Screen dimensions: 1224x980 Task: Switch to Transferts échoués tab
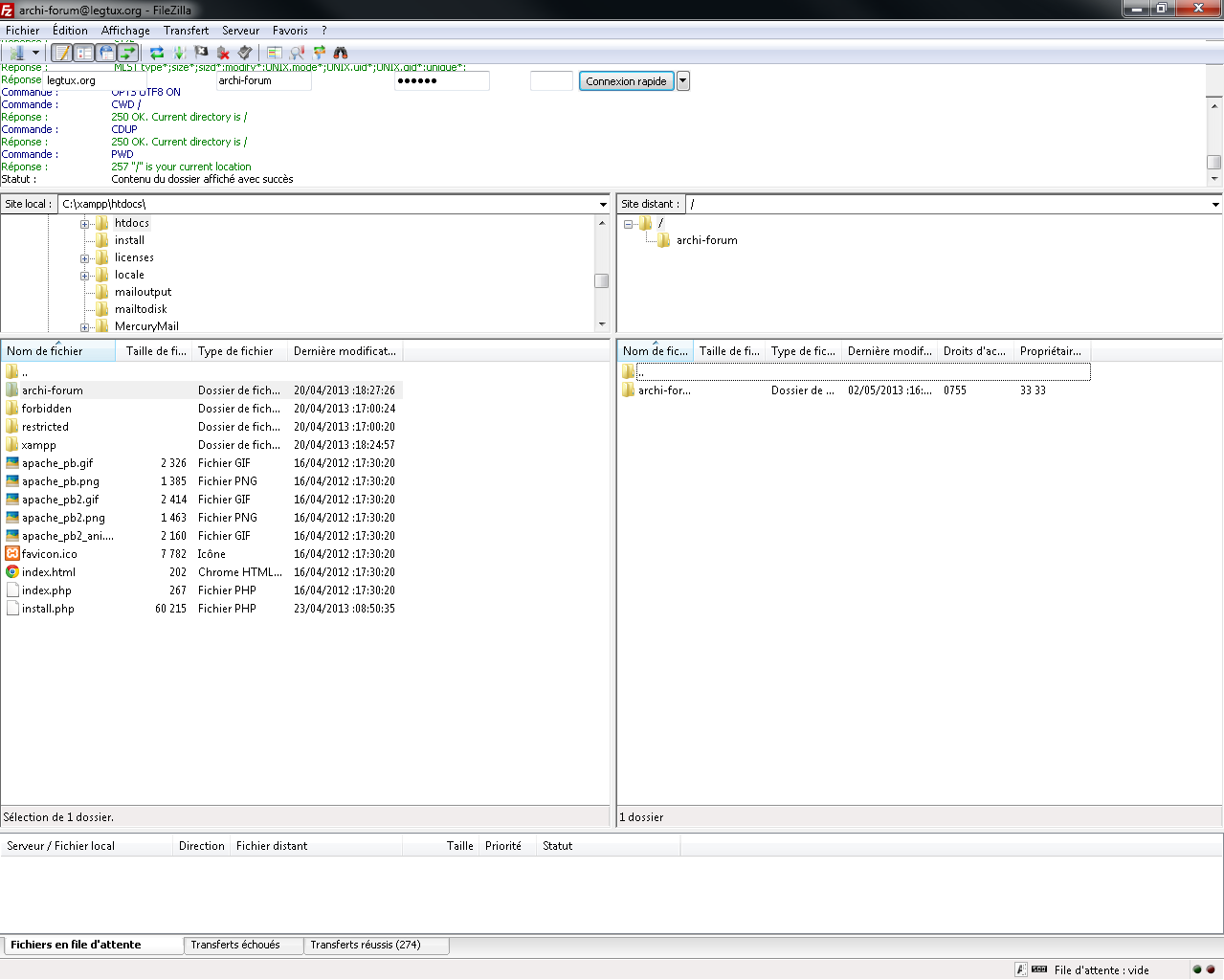(243, 945)
